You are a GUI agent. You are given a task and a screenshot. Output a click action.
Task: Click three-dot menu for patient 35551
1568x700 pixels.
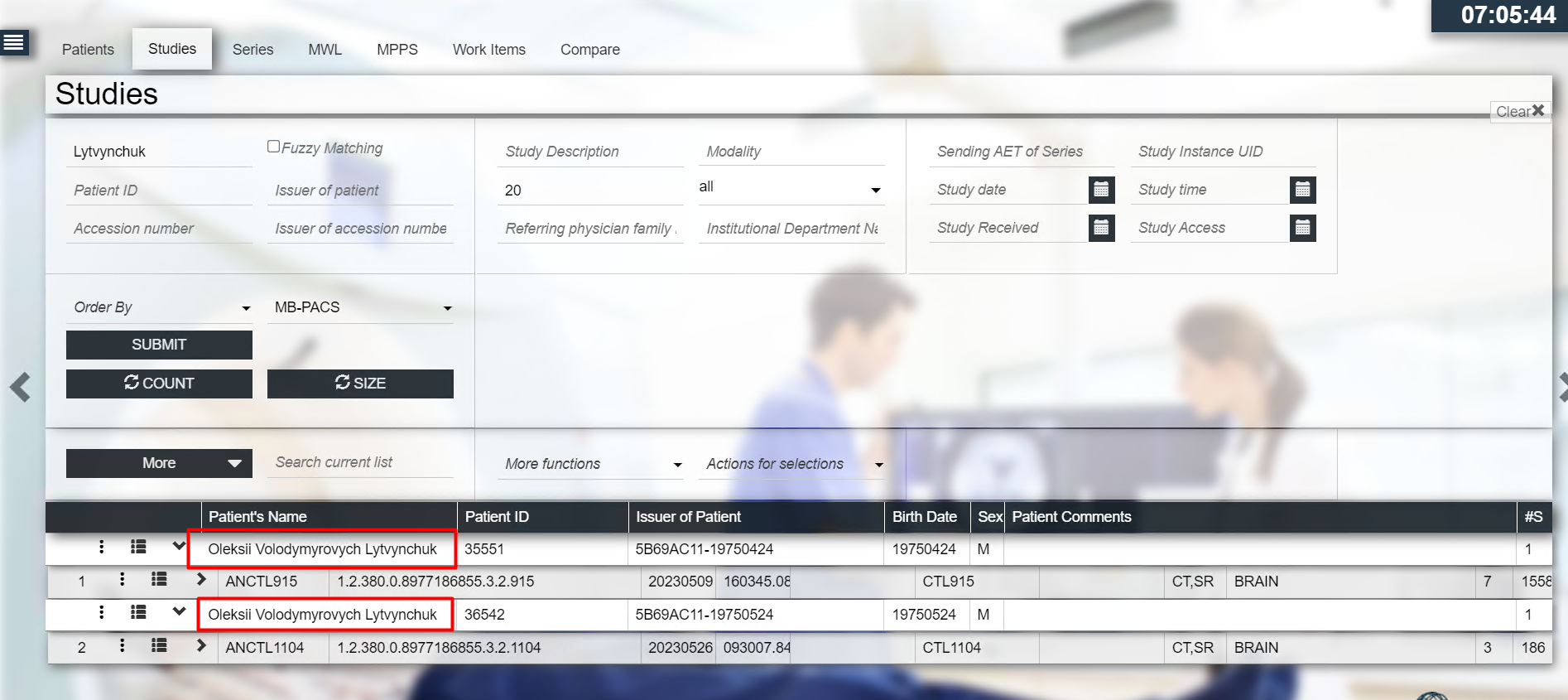point(101,547)
